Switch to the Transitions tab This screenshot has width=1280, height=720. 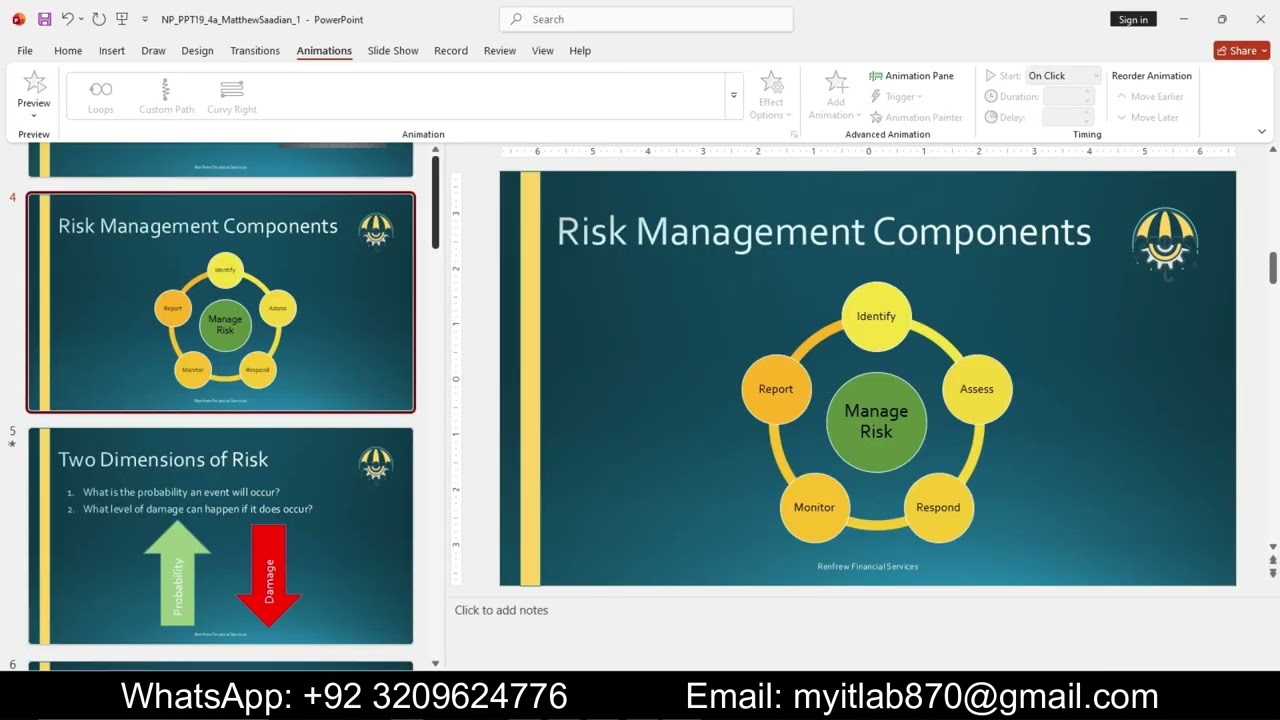pyautogui.click(x=255, y=50)
